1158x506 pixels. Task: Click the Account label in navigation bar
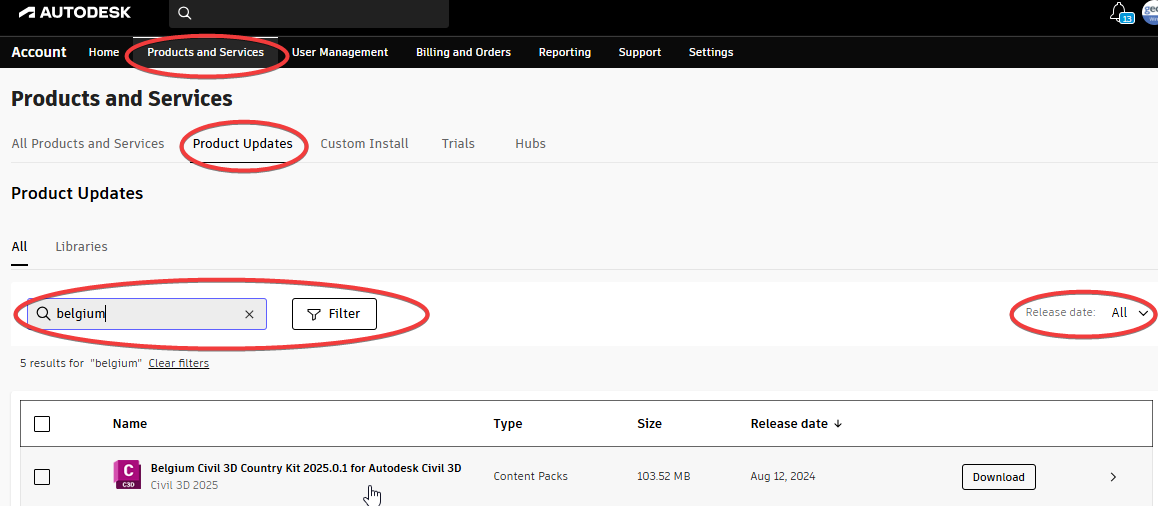tap(39, 52)
